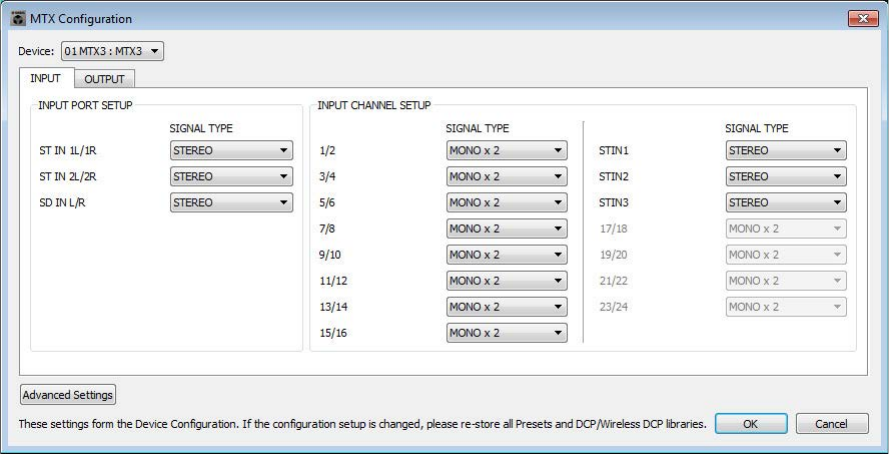Click the STIN3 channel label

tap(613, 203)
